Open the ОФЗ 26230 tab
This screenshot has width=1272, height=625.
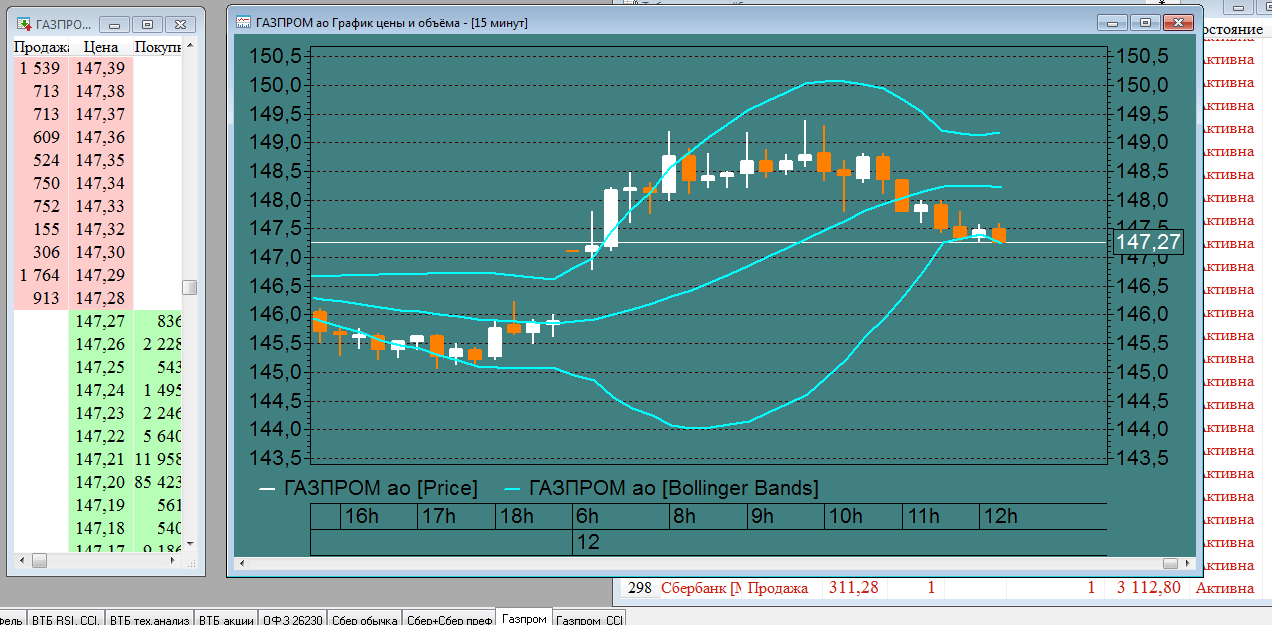coord(293,619)
